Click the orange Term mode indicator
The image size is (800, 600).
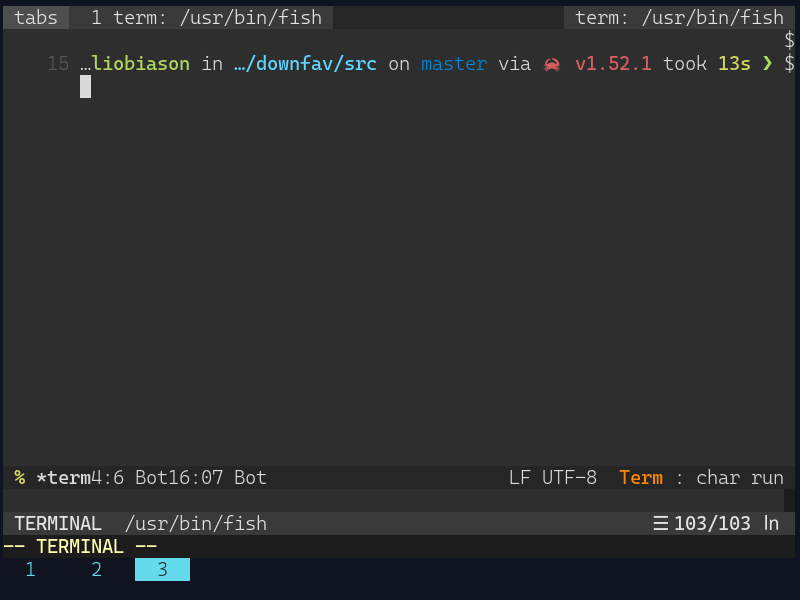pos(641,478)
